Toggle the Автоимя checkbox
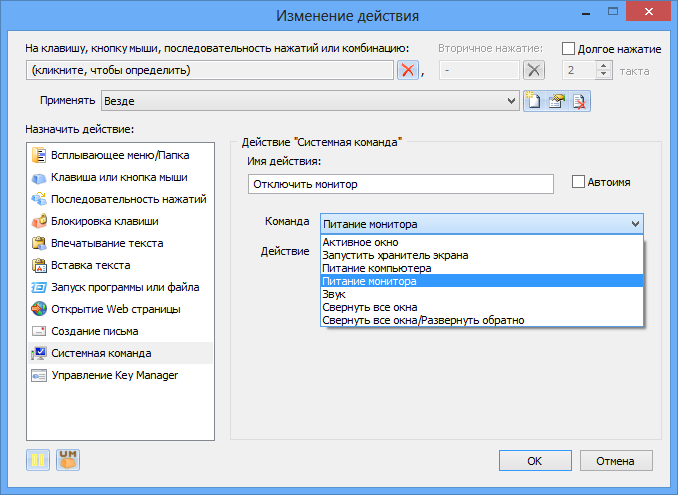 coord(578,182)
